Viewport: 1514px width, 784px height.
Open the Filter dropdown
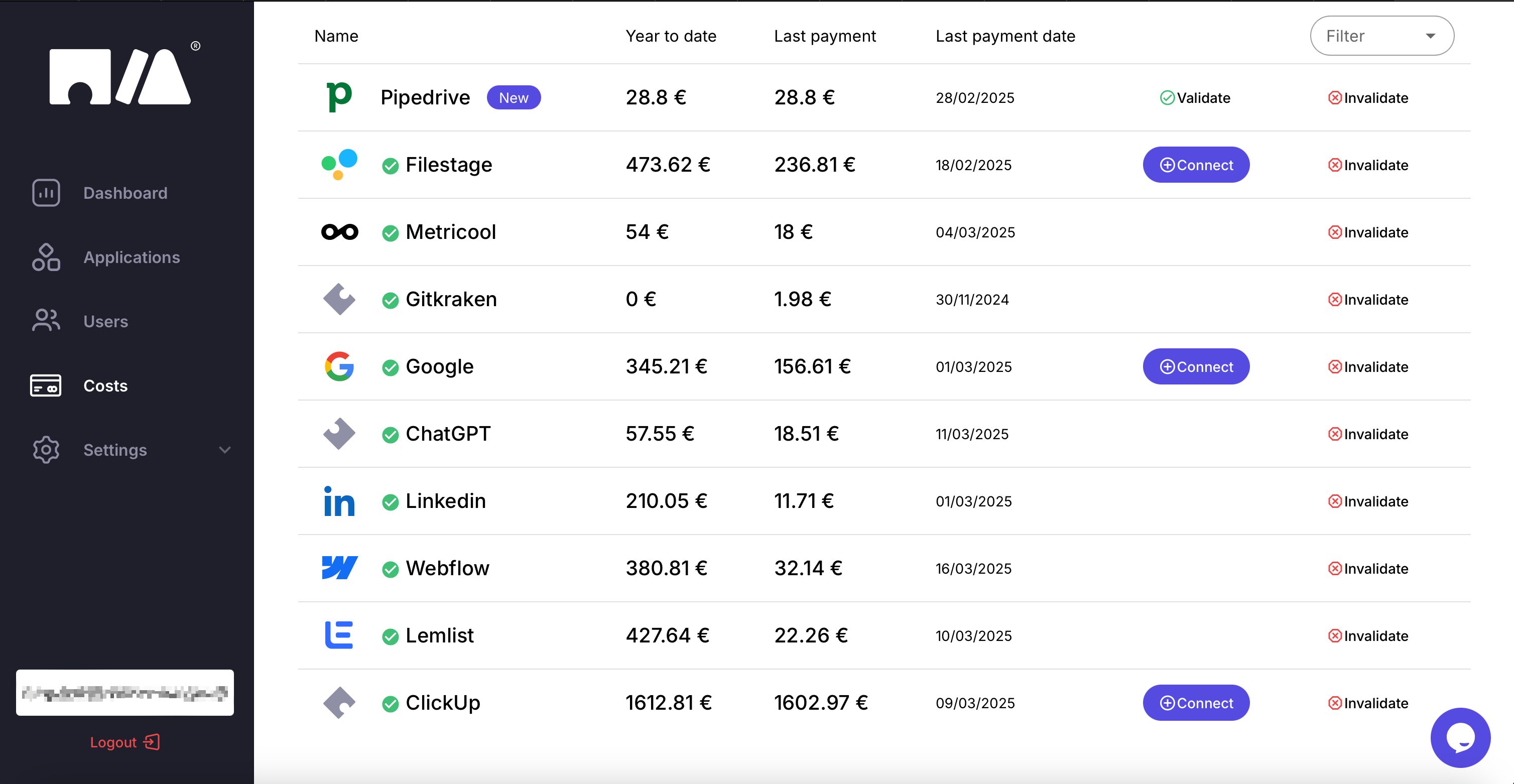[1382, 36]
